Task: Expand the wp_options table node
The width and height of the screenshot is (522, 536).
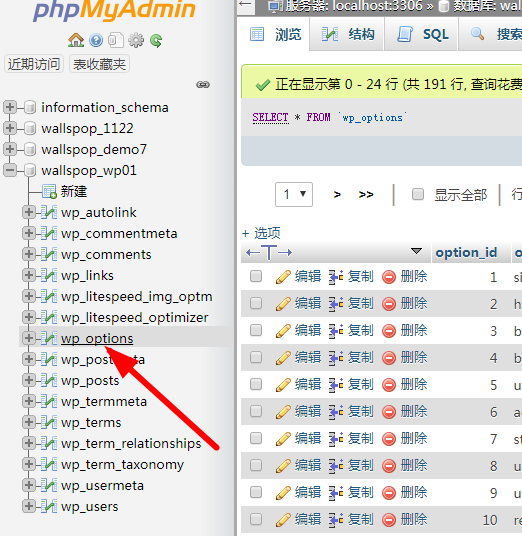Action: (29, 338)
